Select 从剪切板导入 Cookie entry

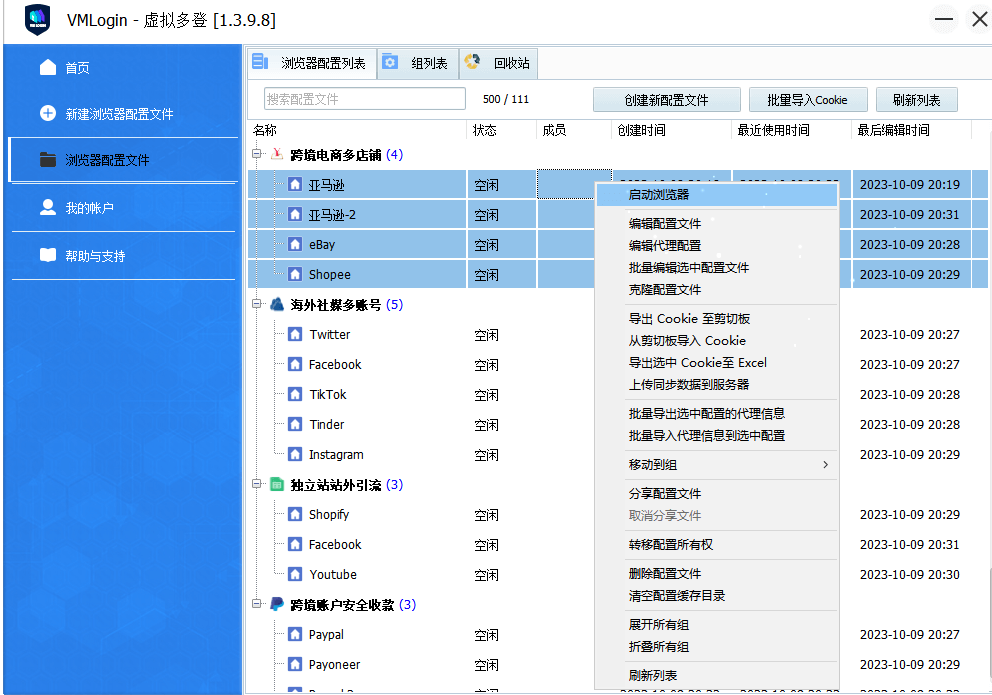click(717, 340)
